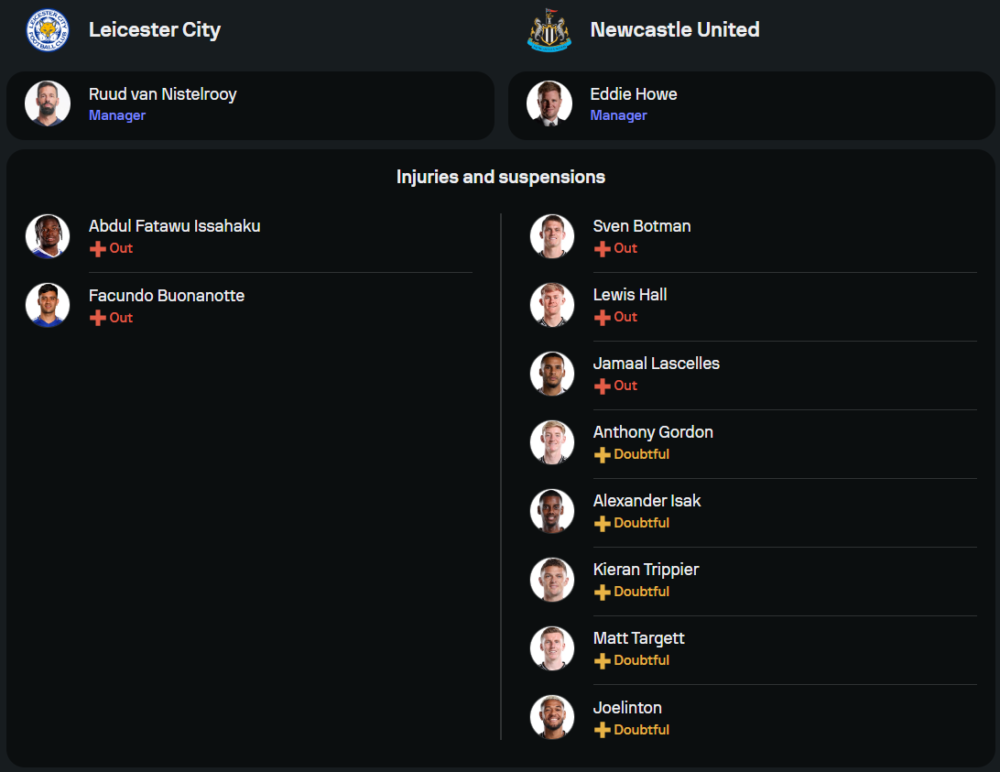Click the Eddie Howe manager name
1000x772 pixels.
634,94
